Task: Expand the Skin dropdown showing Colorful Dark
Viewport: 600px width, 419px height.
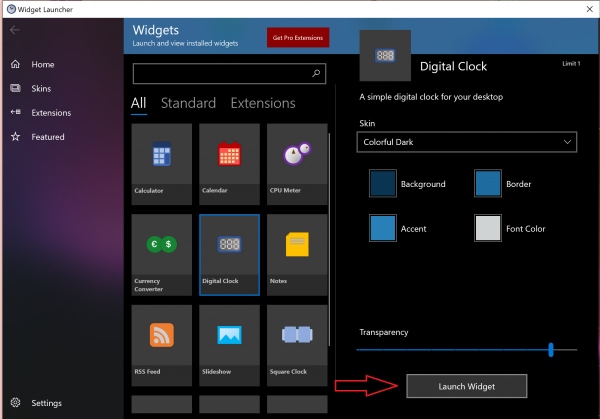Action: (x=466, y=142)
